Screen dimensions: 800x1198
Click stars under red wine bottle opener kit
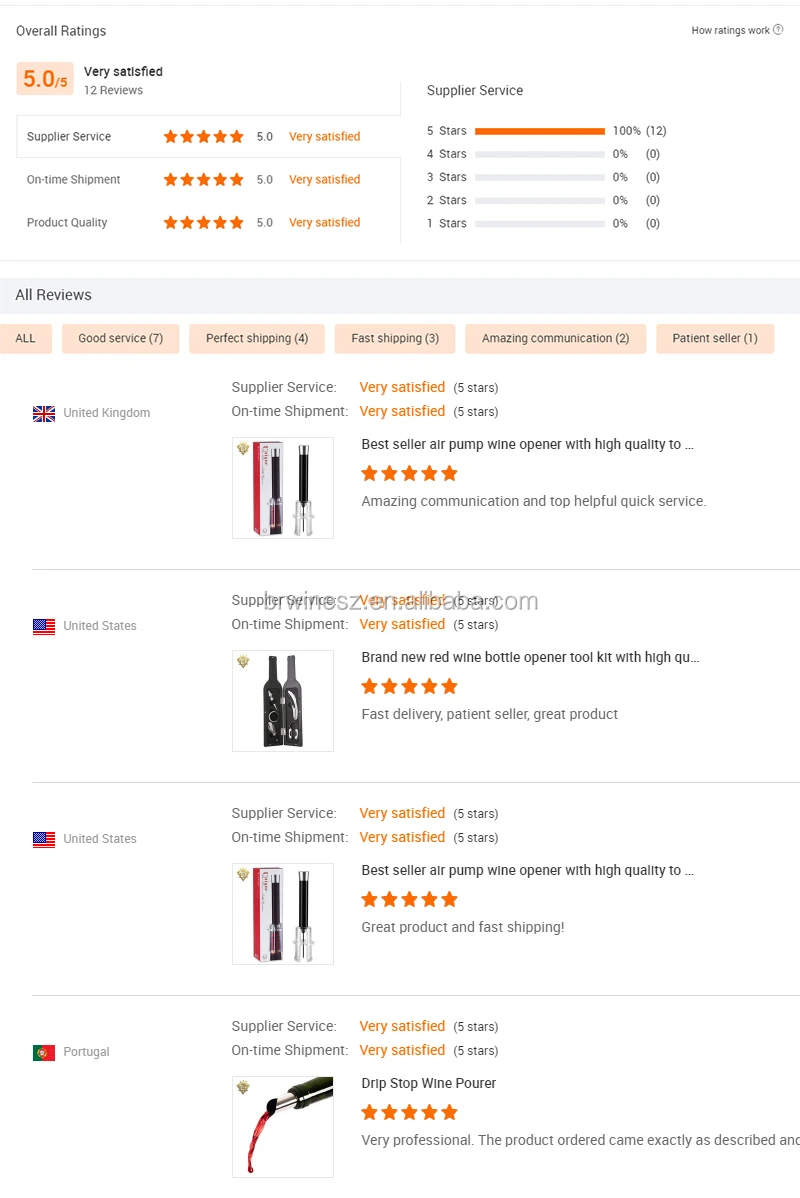point(409,686)
